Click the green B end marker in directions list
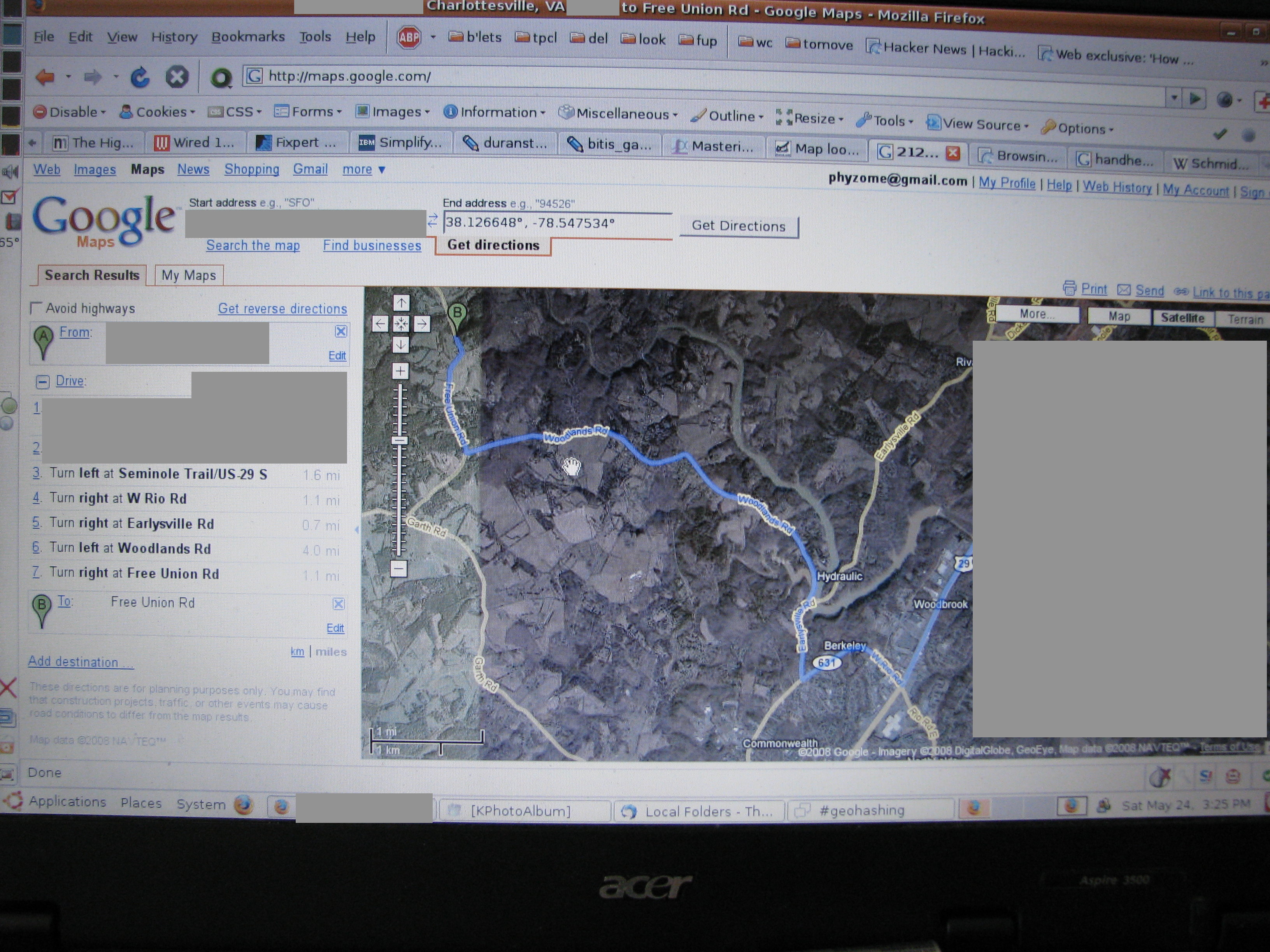Screen dimensions: 1270x952 (x=41, y=611)
